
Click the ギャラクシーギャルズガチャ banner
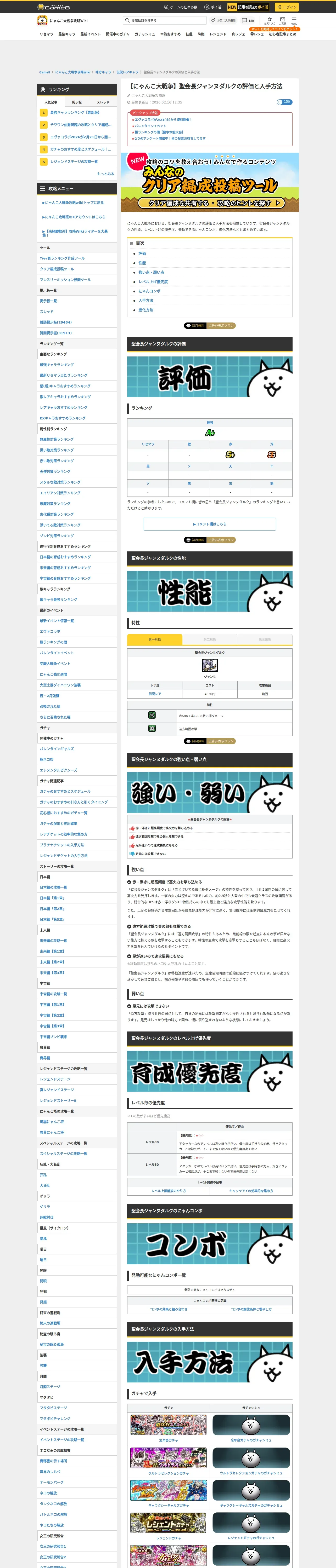pos(168,1491)
